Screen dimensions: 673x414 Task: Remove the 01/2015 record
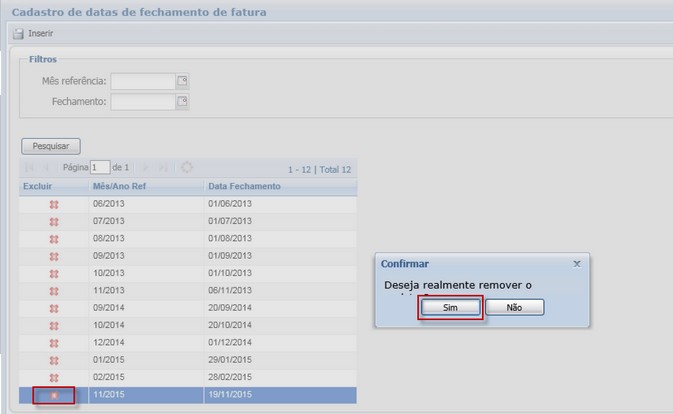click(55, 360)
